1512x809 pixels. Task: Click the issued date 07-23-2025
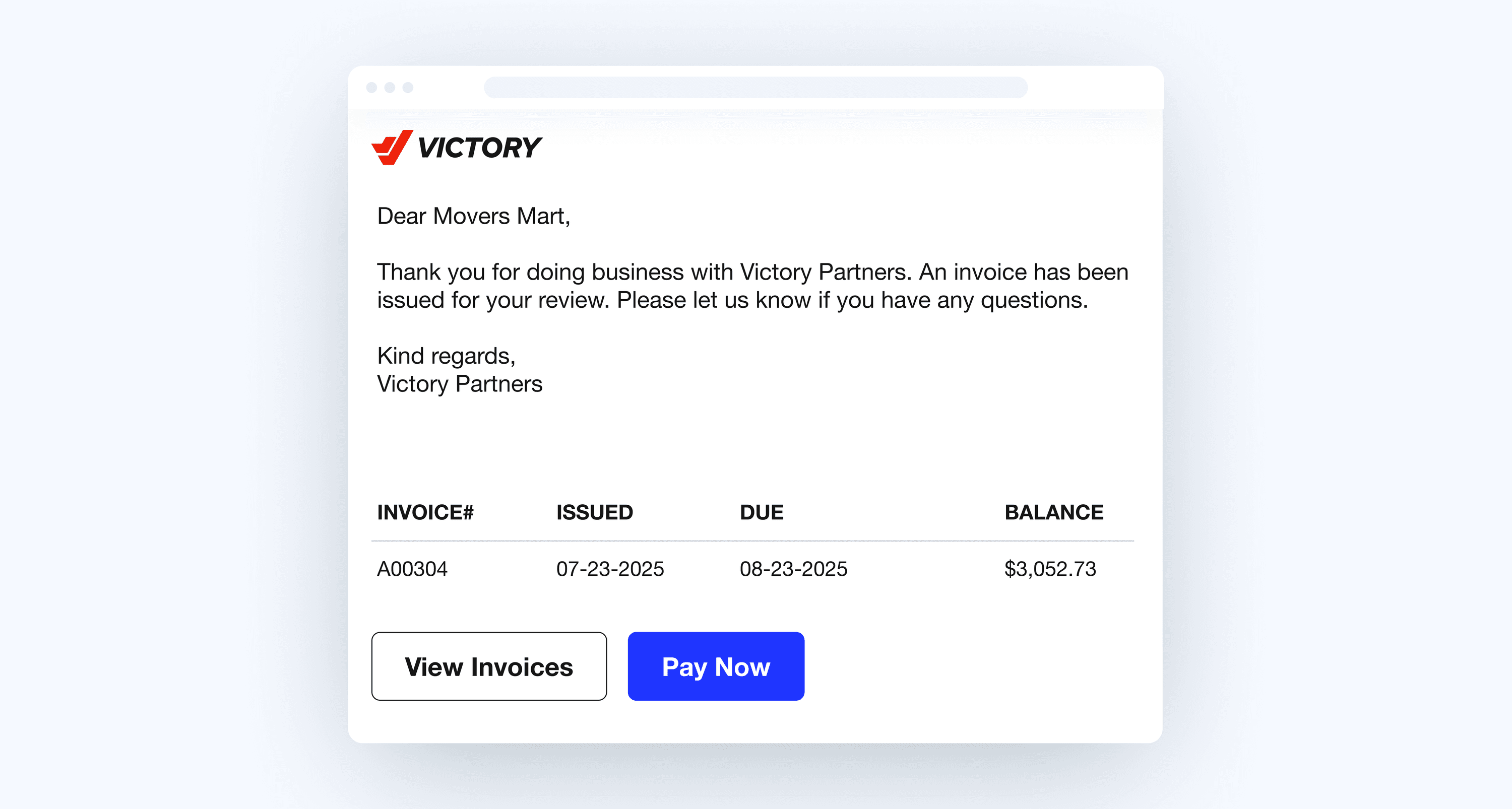610,569
